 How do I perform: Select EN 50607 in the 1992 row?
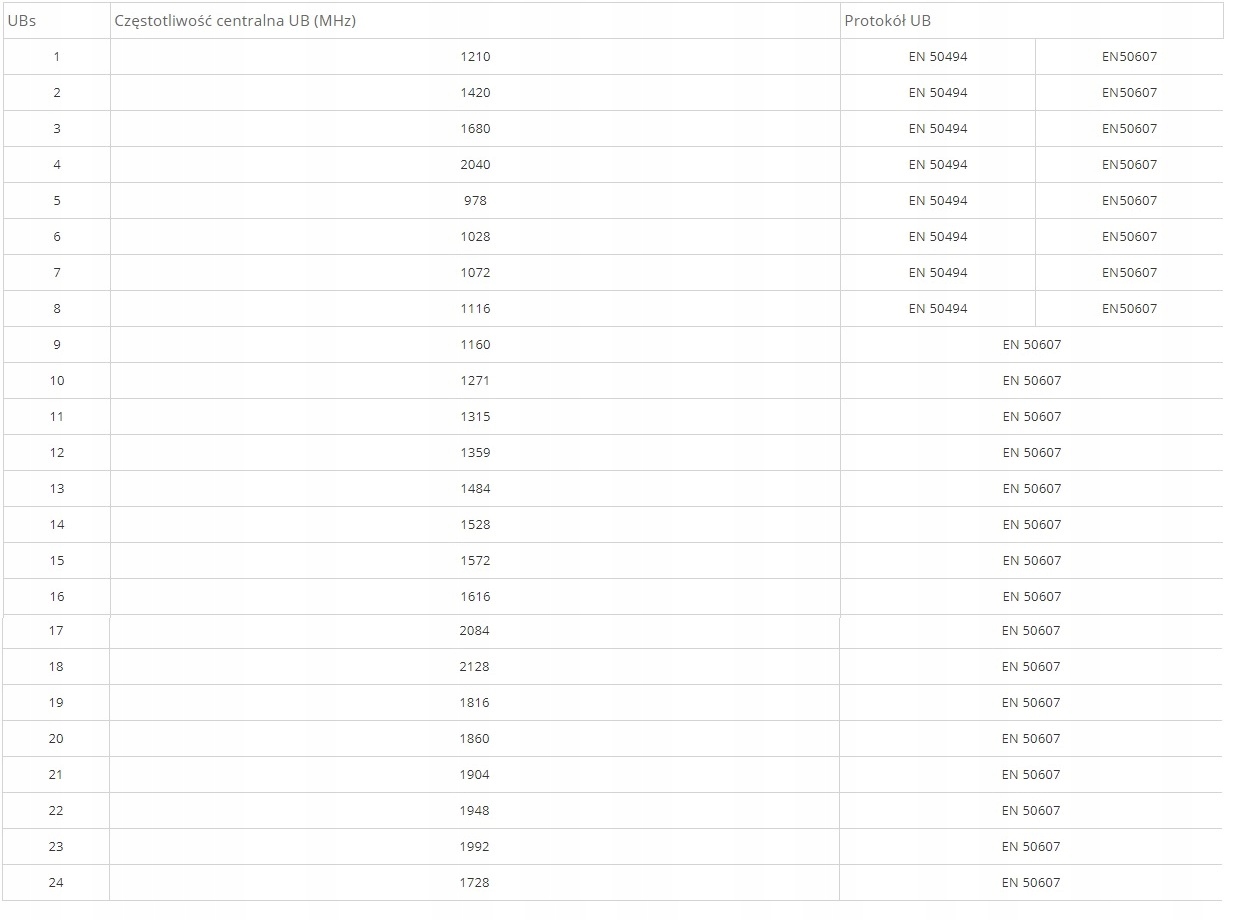pyautogui.click(x=1030, y=847)
